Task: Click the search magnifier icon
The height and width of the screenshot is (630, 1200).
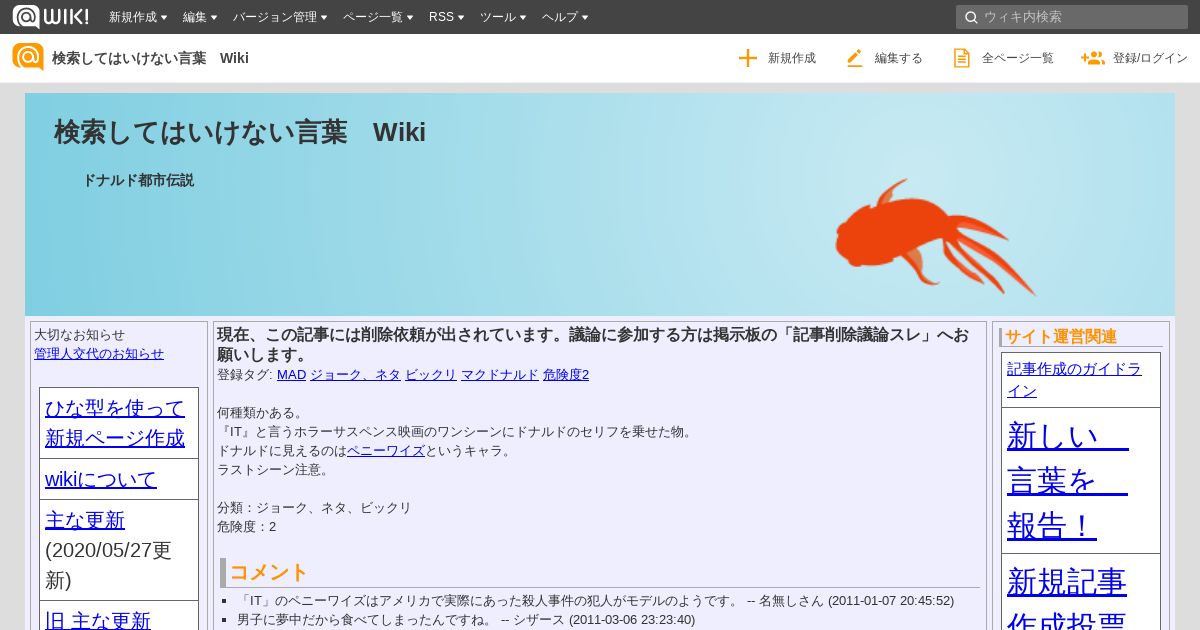Action: tap(970, 17)
